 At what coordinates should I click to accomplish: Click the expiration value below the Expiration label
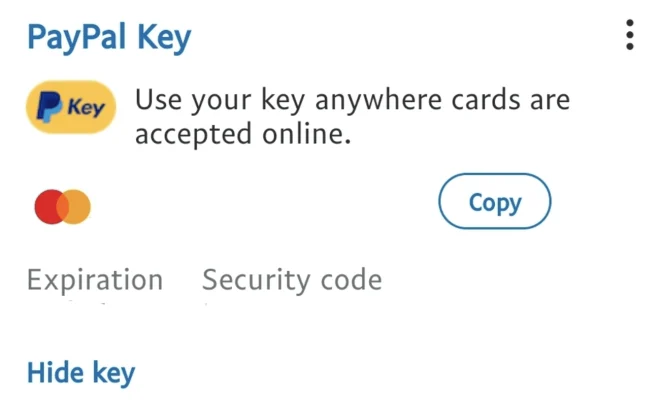(90, 302)
